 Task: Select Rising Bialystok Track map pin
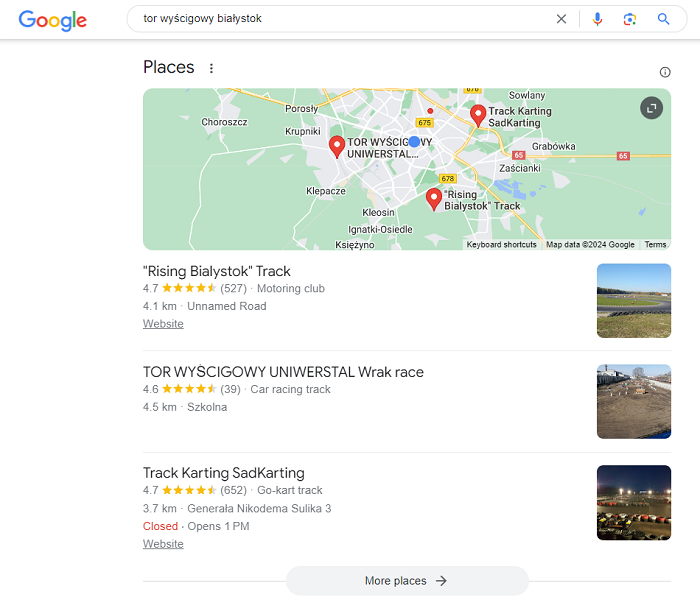tap(433, 199)
